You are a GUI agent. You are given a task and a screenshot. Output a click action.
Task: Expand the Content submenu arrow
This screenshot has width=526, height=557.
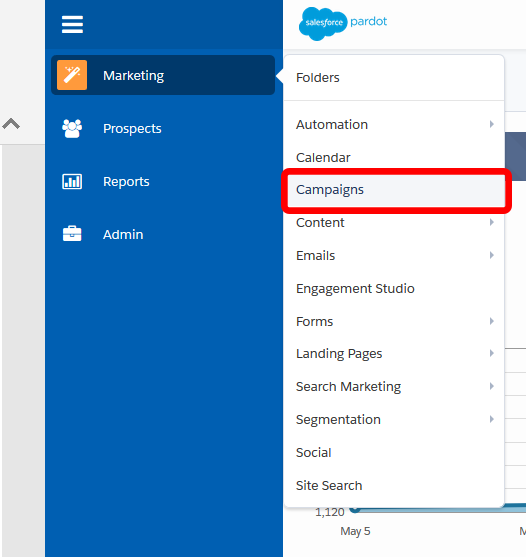492,222
